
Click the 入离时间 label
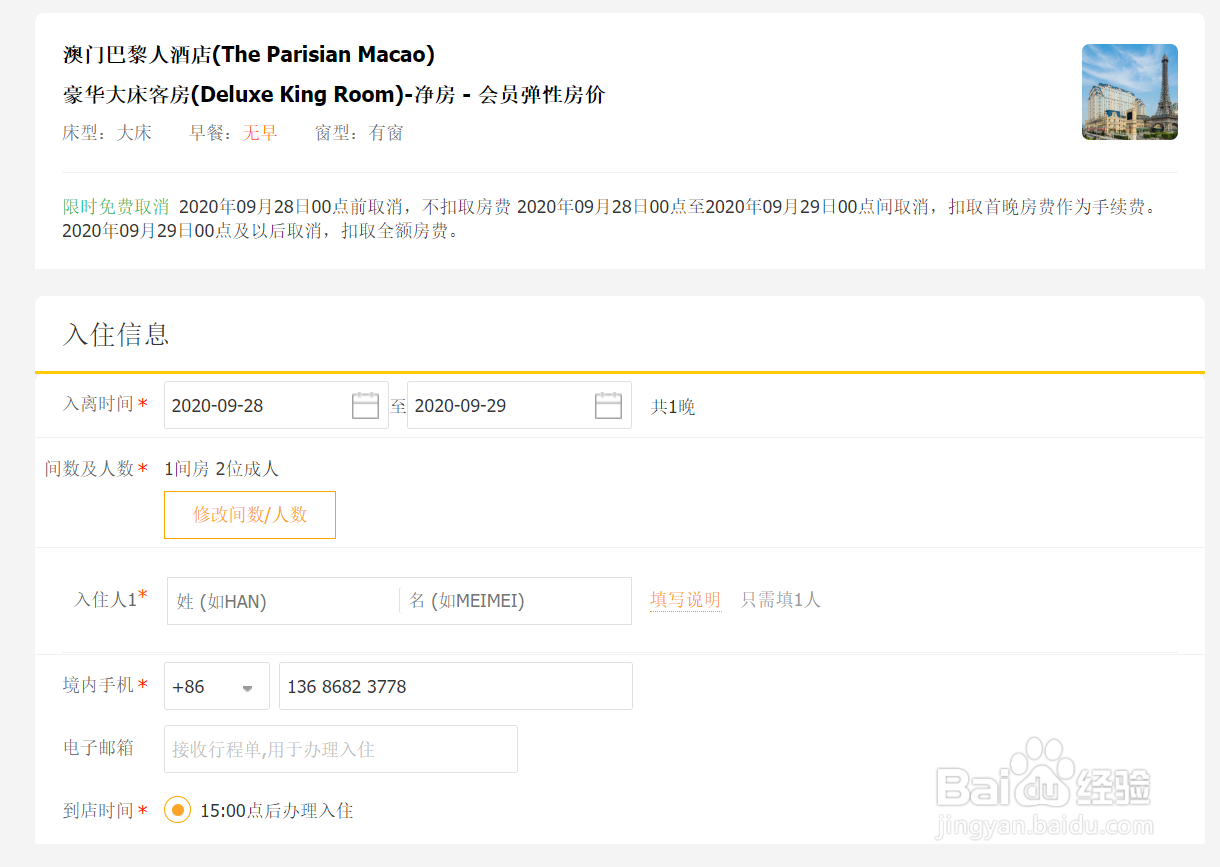coord(98,404)
